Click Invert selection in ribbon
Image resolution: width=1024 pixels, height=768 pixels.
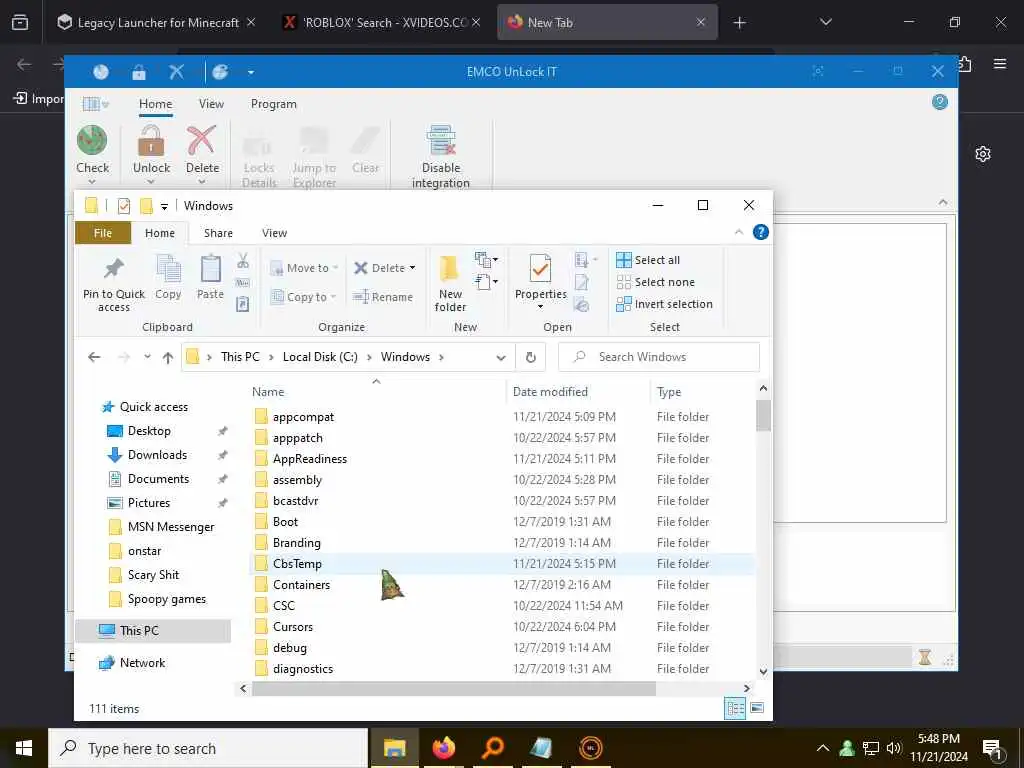point(664,304)
